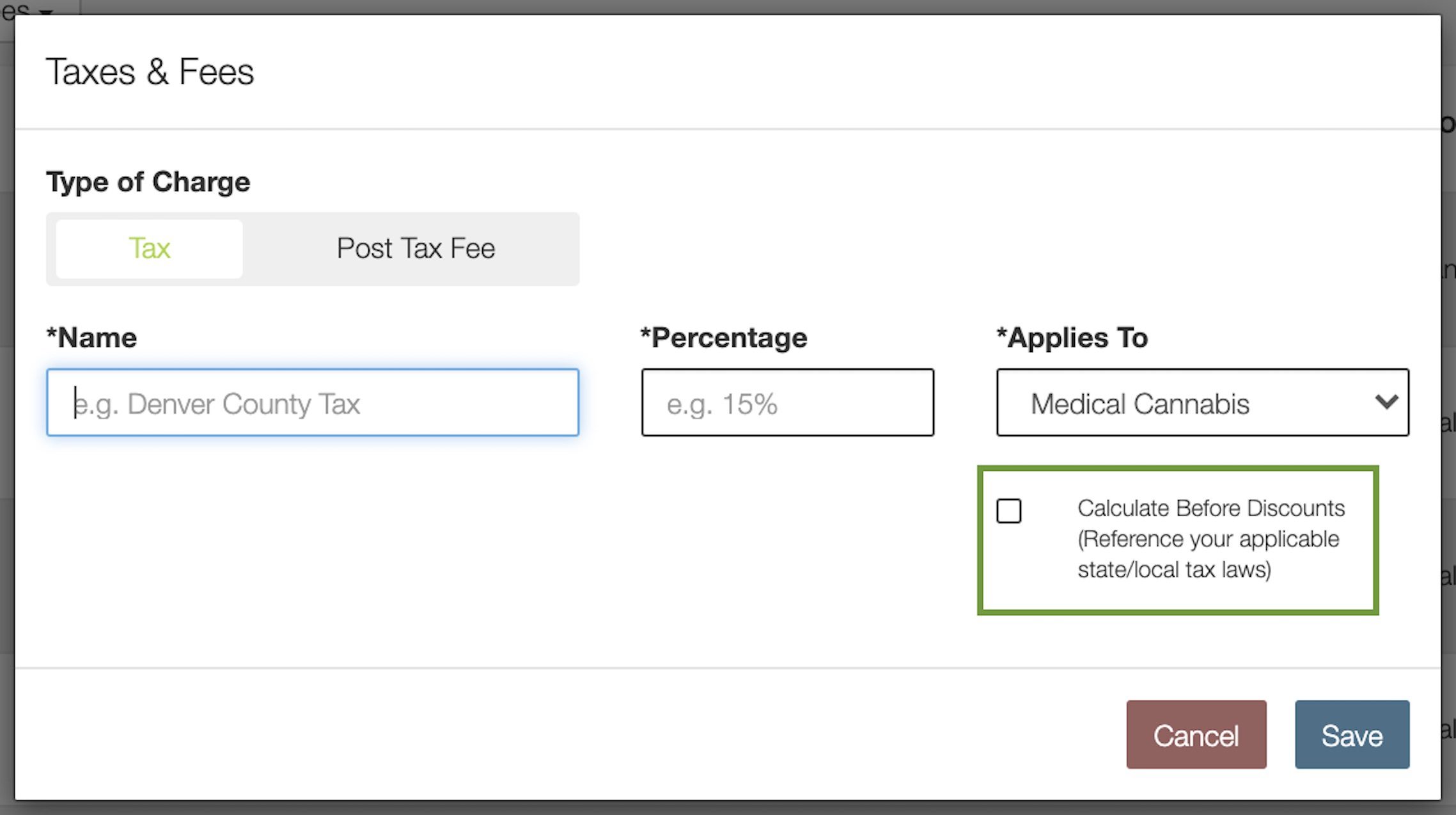Save the new tax entry
The image size is (1456, 815).
1352,734
